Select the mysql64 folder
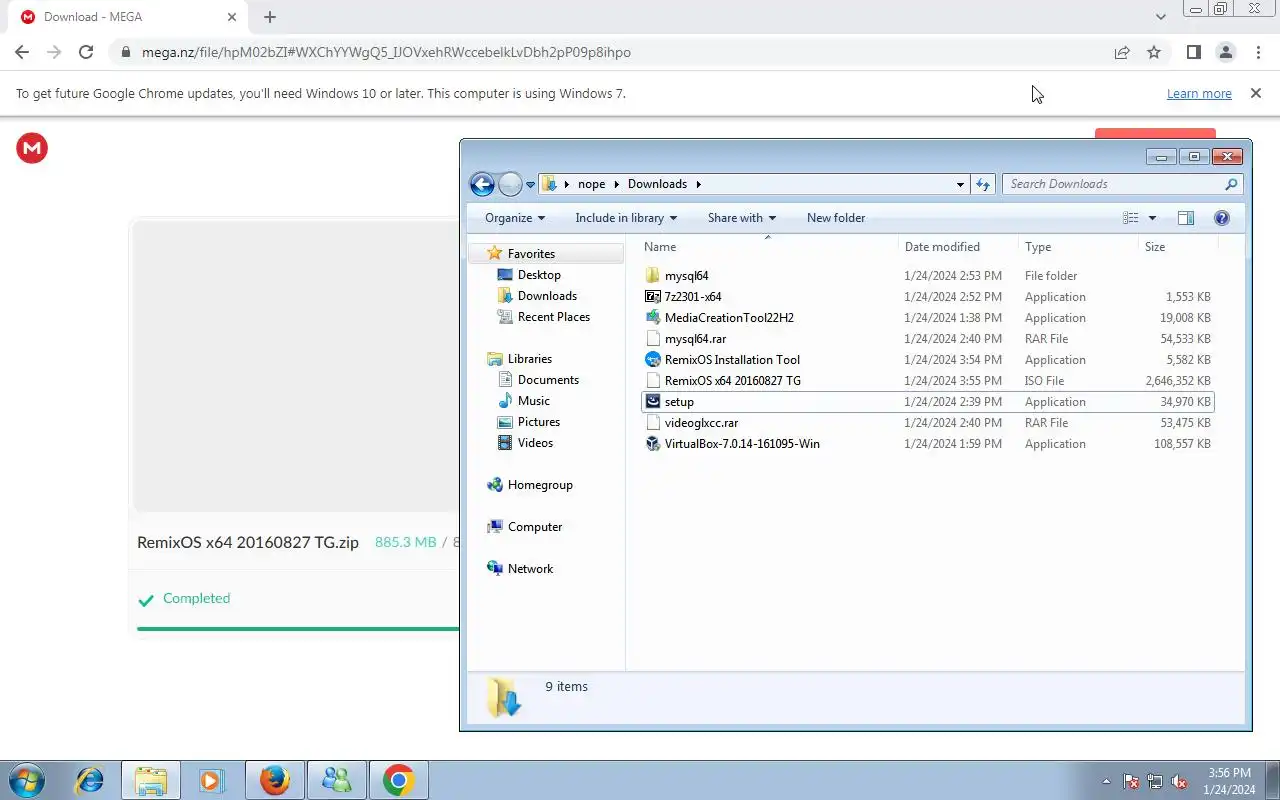Viewport: 1280px width, 800px height. 686,276
